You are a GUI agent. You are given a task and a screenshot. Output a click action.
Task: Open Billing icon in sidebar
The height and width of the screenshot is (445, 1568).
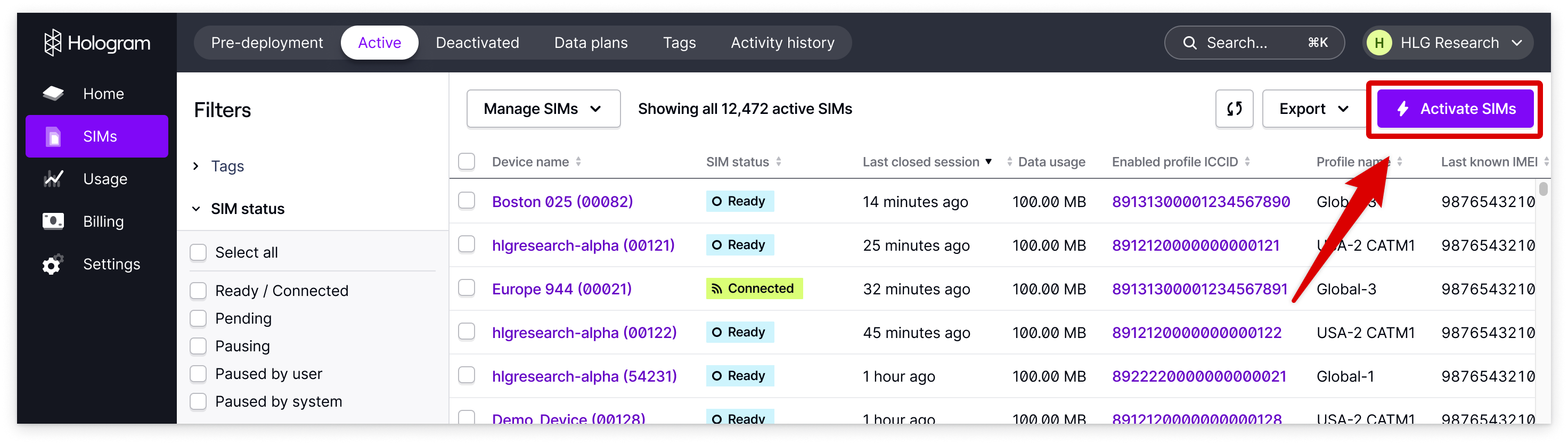[54, 221]
